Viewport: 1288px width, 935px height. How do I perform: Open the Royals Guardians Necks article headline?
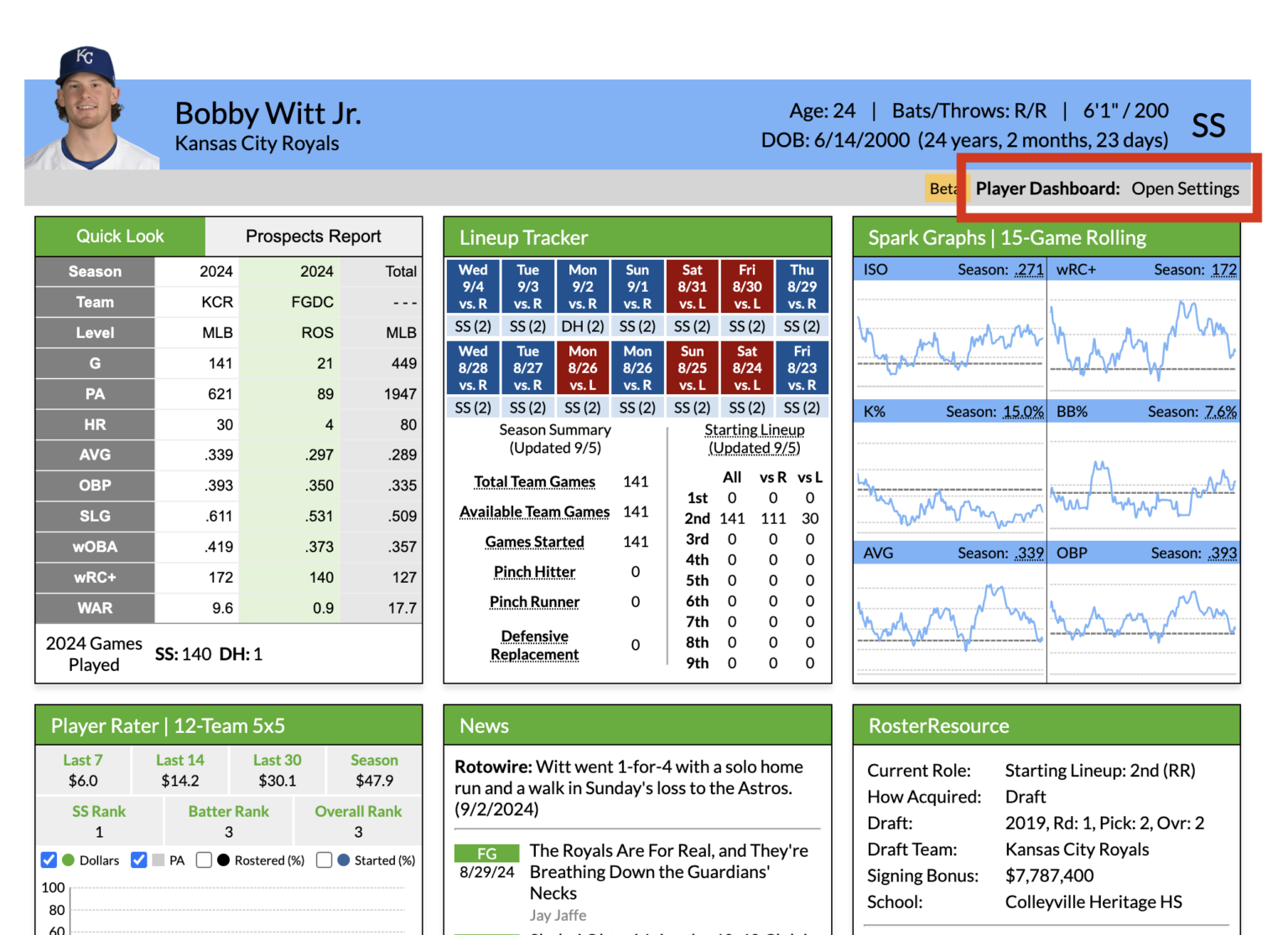668,871
